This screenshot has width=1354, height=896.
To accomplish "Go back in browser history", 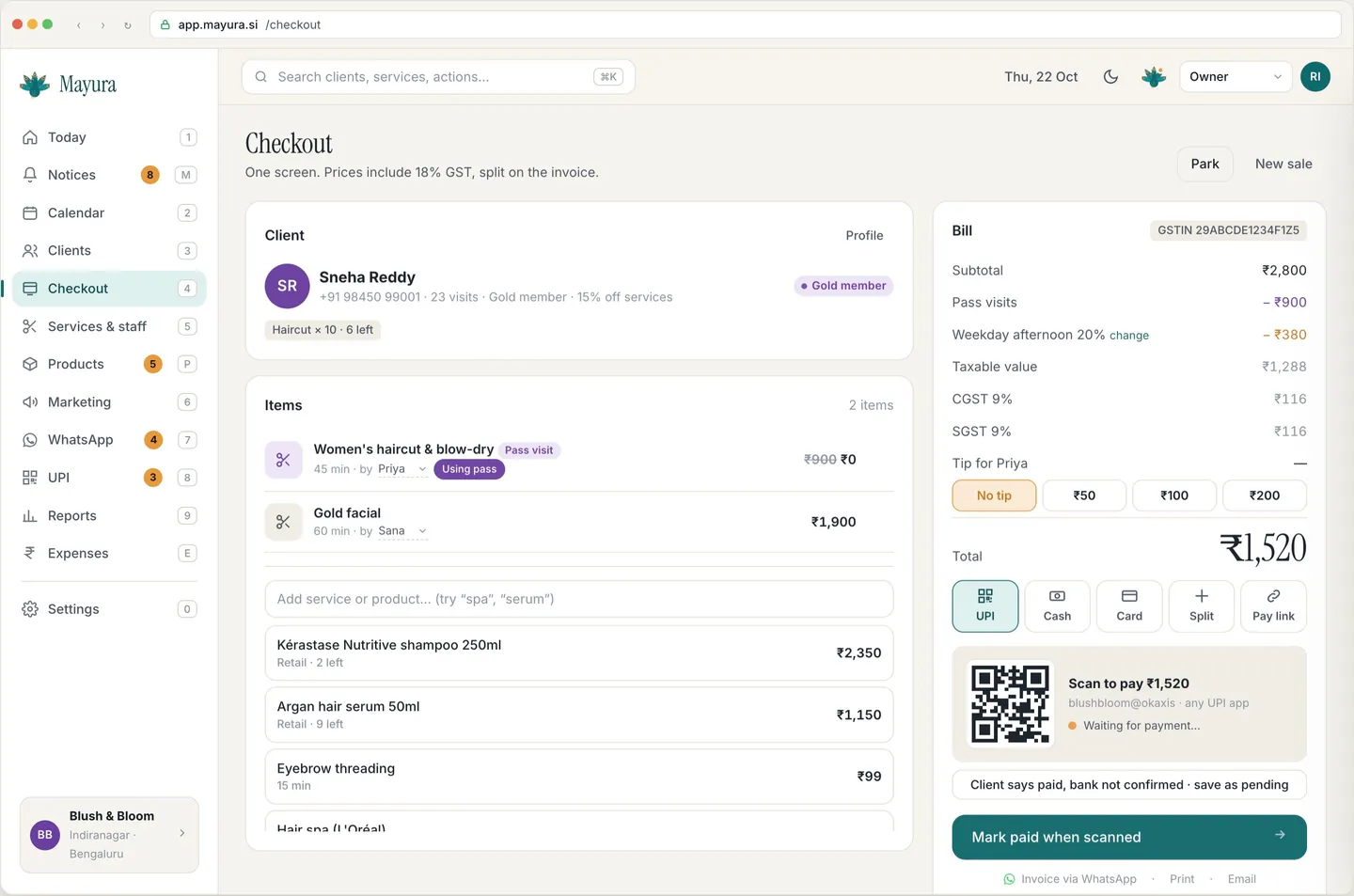I will (79, 25).
